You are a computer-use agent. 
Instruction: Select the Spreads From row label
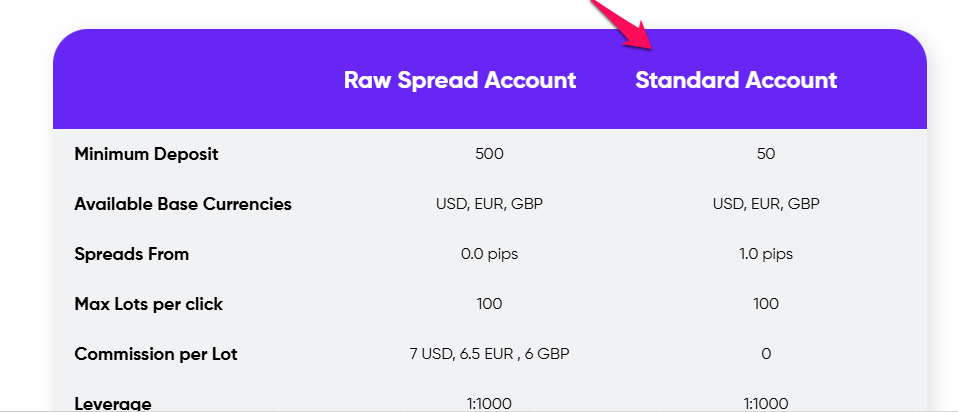131,254
